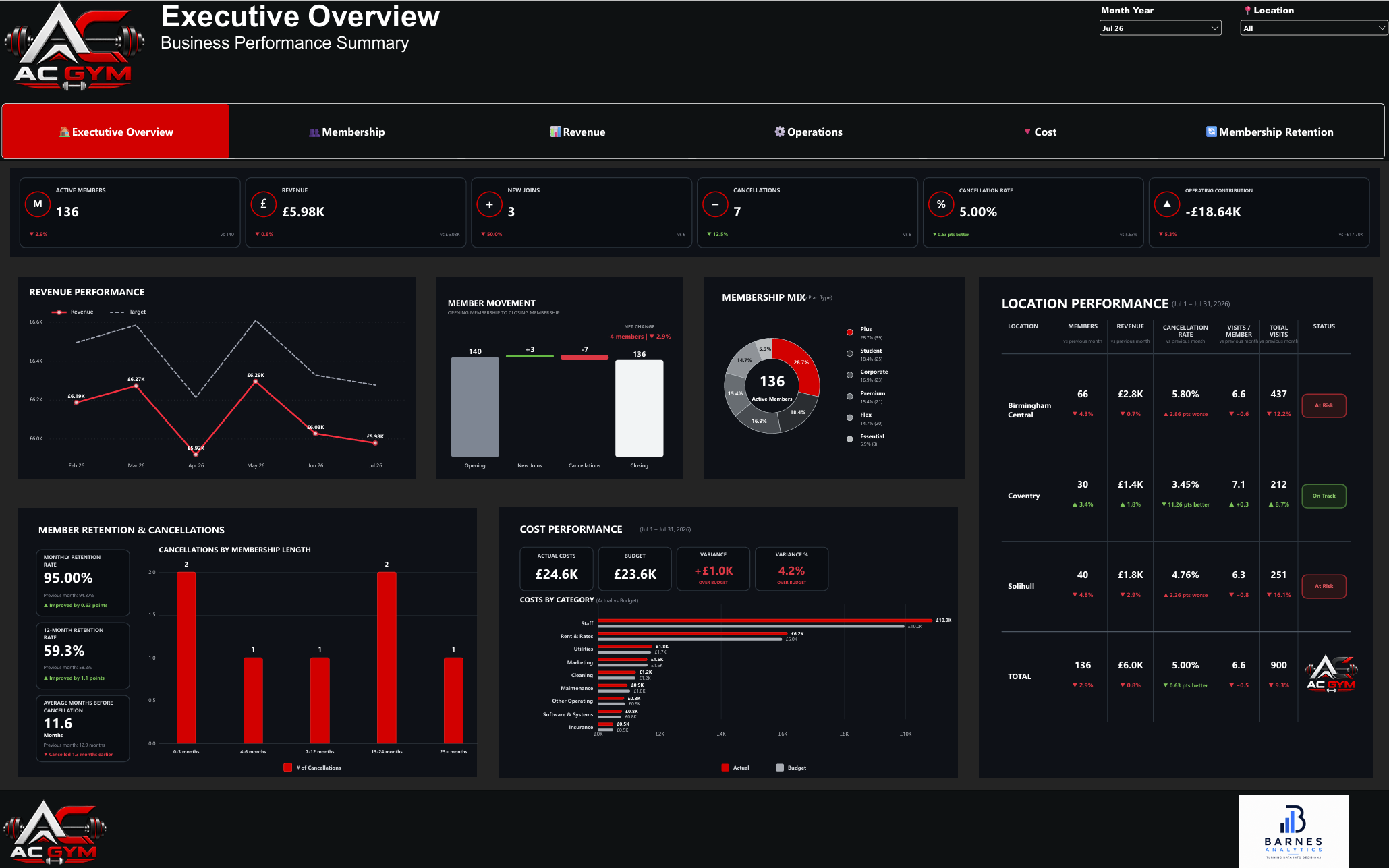Click AC Gym logo in Total row
Viewport: 1389px width, 868px height.
pos(1331,674)
